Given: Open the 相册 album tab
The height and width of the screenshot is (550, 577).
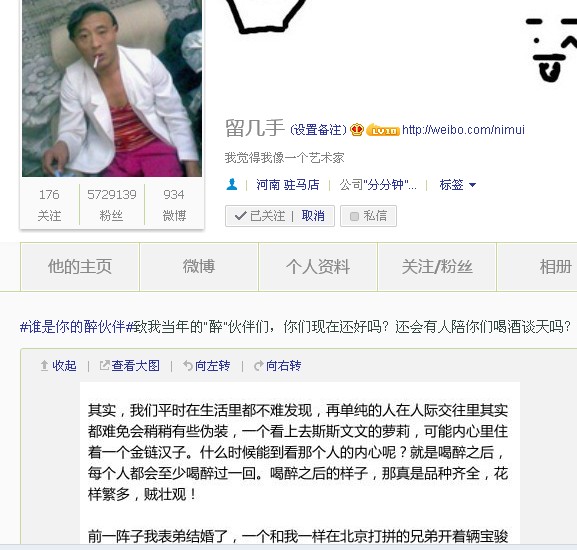Looking at the screenshot, I should pyautogui.click(x=537, y=267).
